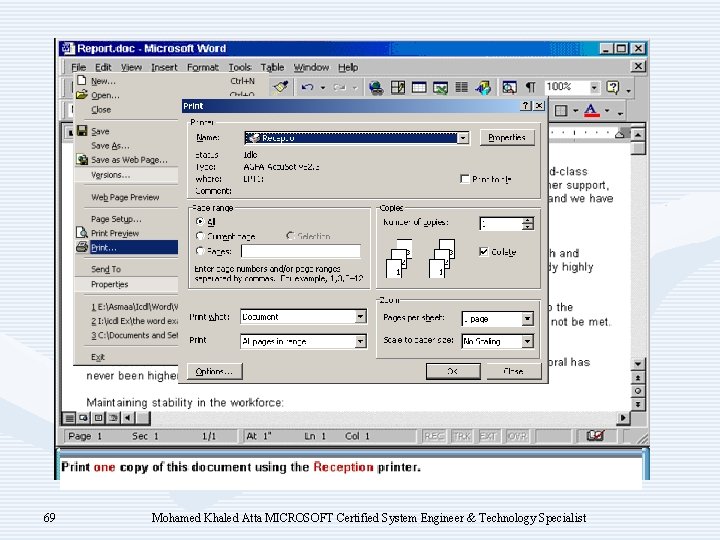Screen dimensions: 720x540
Task: Click the Drawing toolbar icon
Action: click(483, 87)
